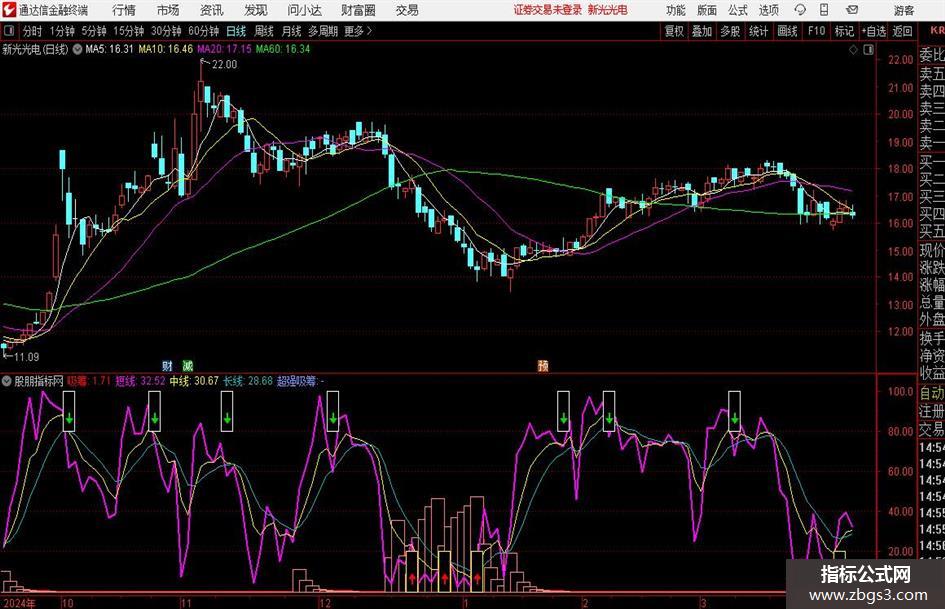Click the MA60: 16.34 label
This screenshot has height=609, width=945.
283,49
